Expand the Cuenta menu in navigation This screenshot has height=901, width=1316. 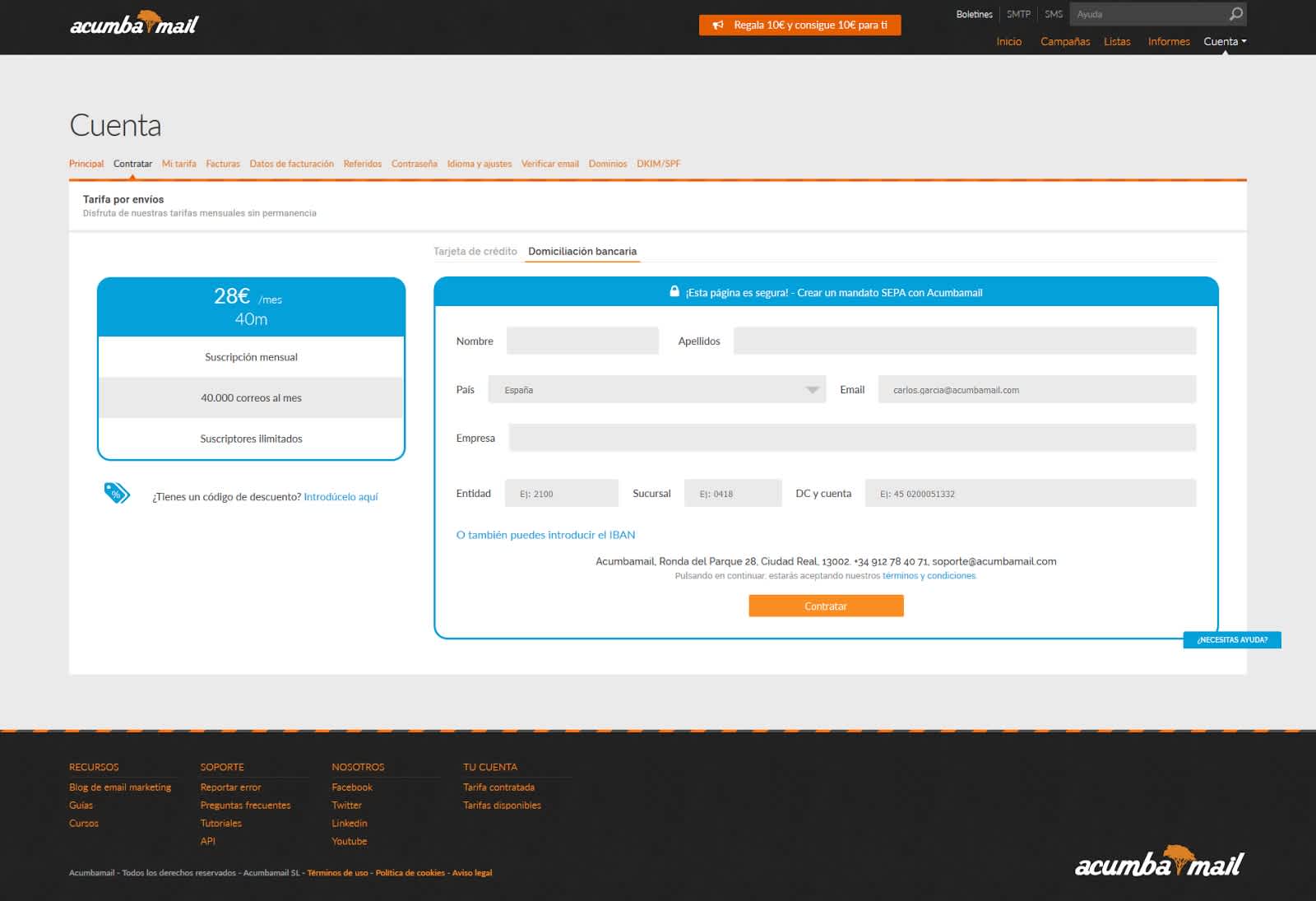point(1225,41)
